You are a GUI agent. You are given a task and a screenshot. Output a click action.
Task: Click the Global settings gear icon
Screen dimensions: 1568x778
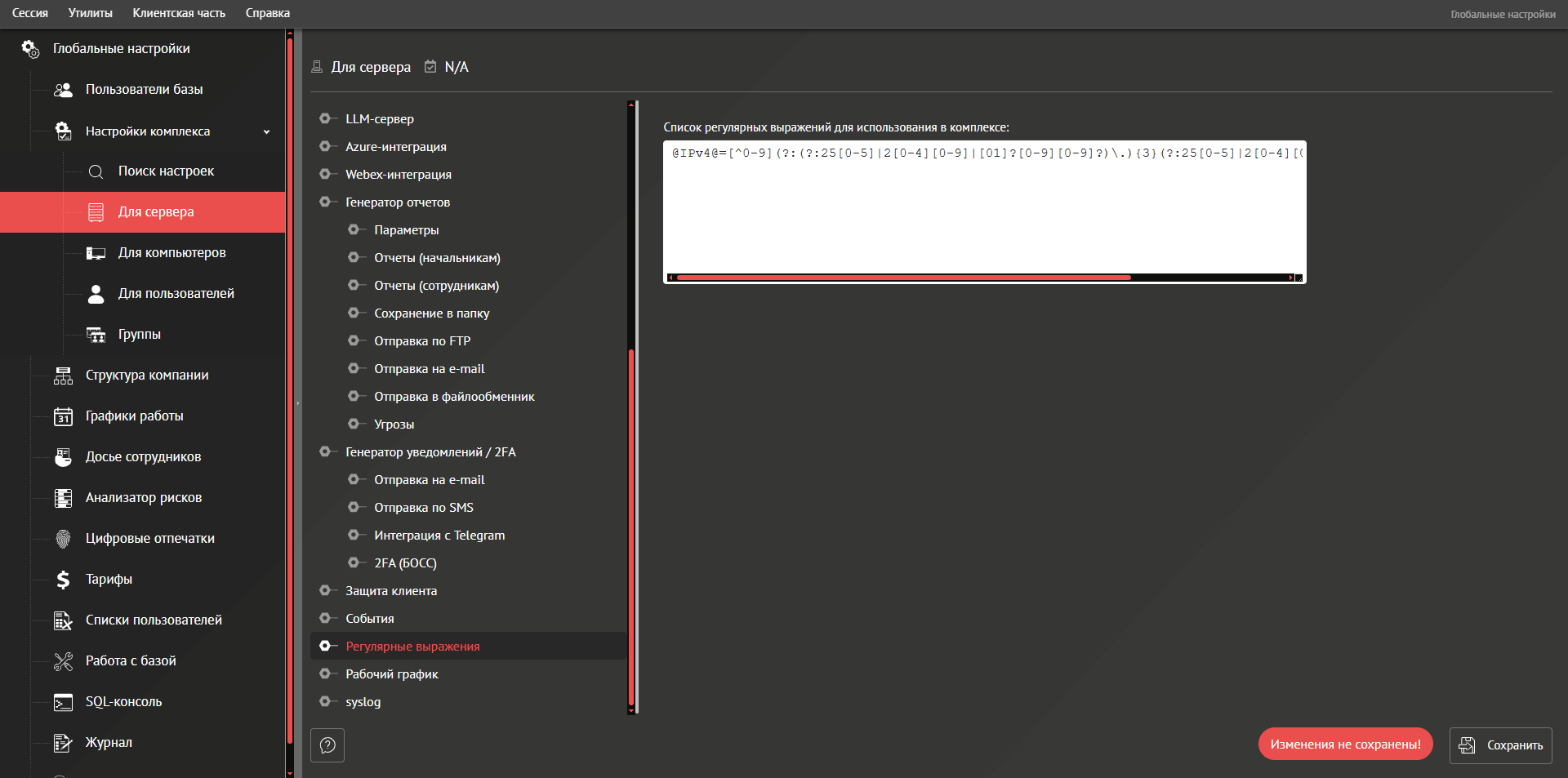[x=30, y=49]
